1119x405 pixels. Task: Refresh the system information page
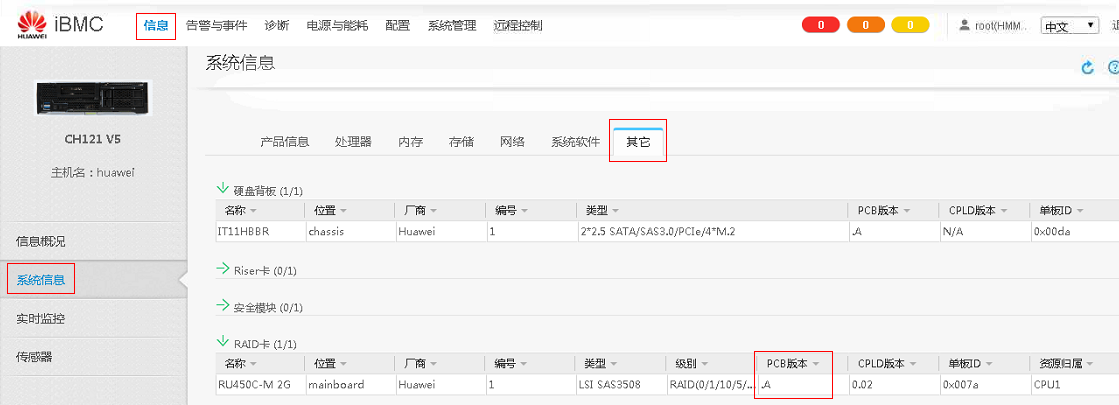tap(1088, 67)
